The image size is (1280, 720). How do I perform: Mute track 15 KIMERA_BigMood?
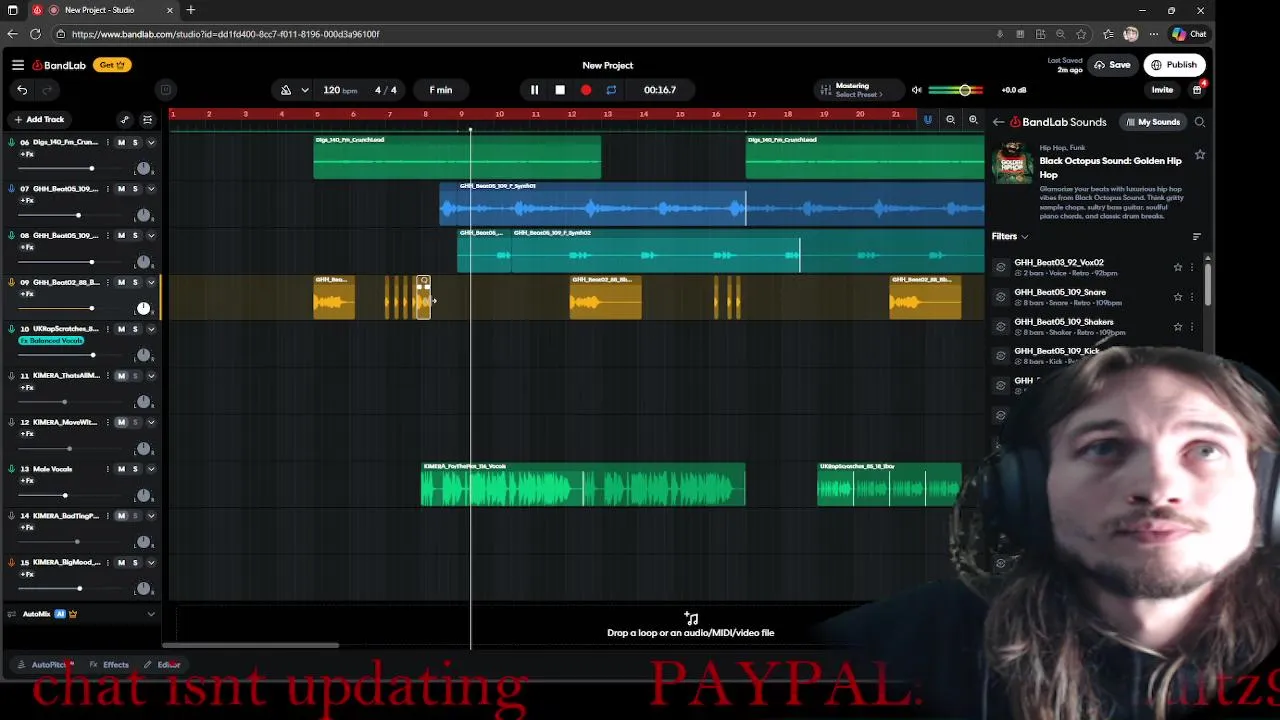point(121,562)
